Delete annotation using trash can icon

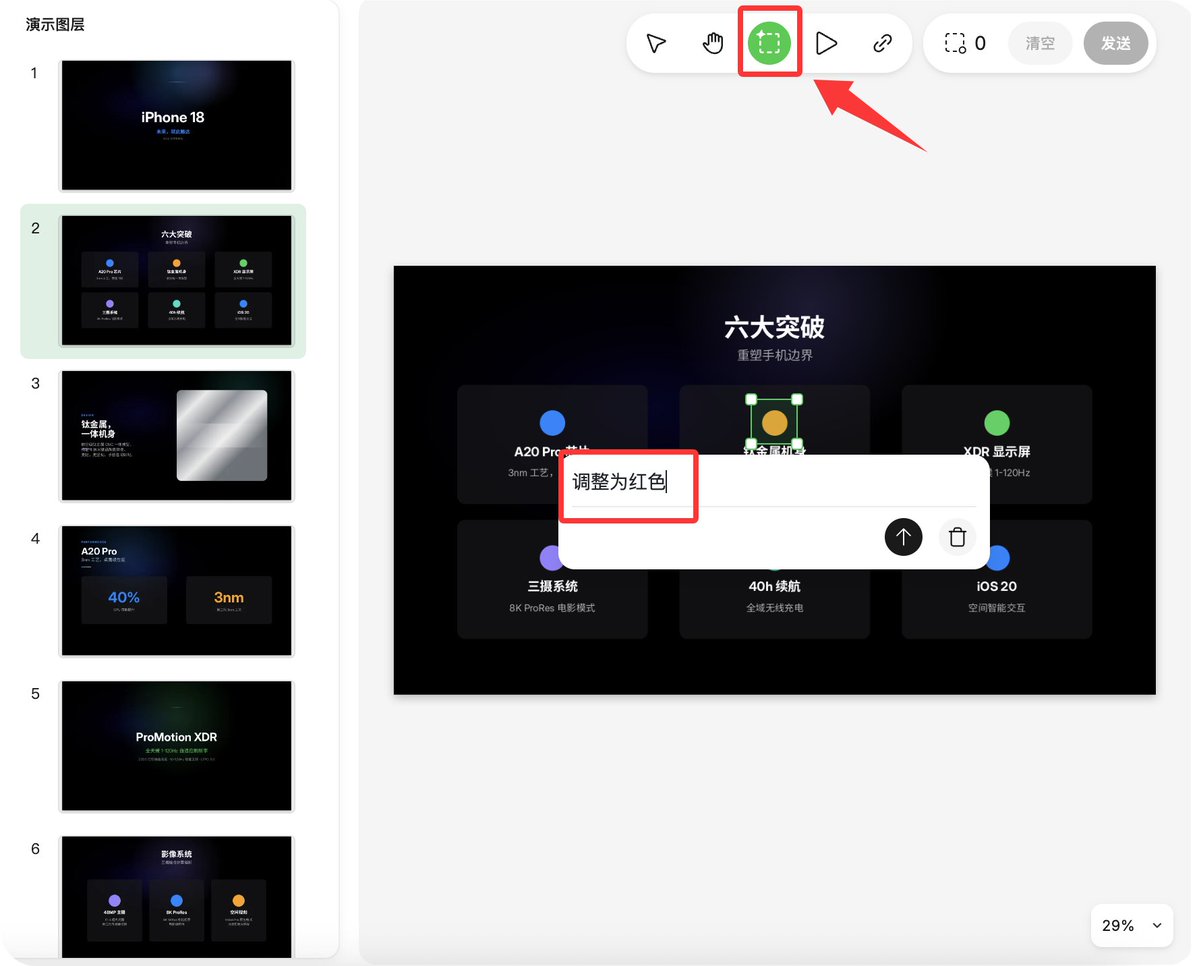coord(957,537)
